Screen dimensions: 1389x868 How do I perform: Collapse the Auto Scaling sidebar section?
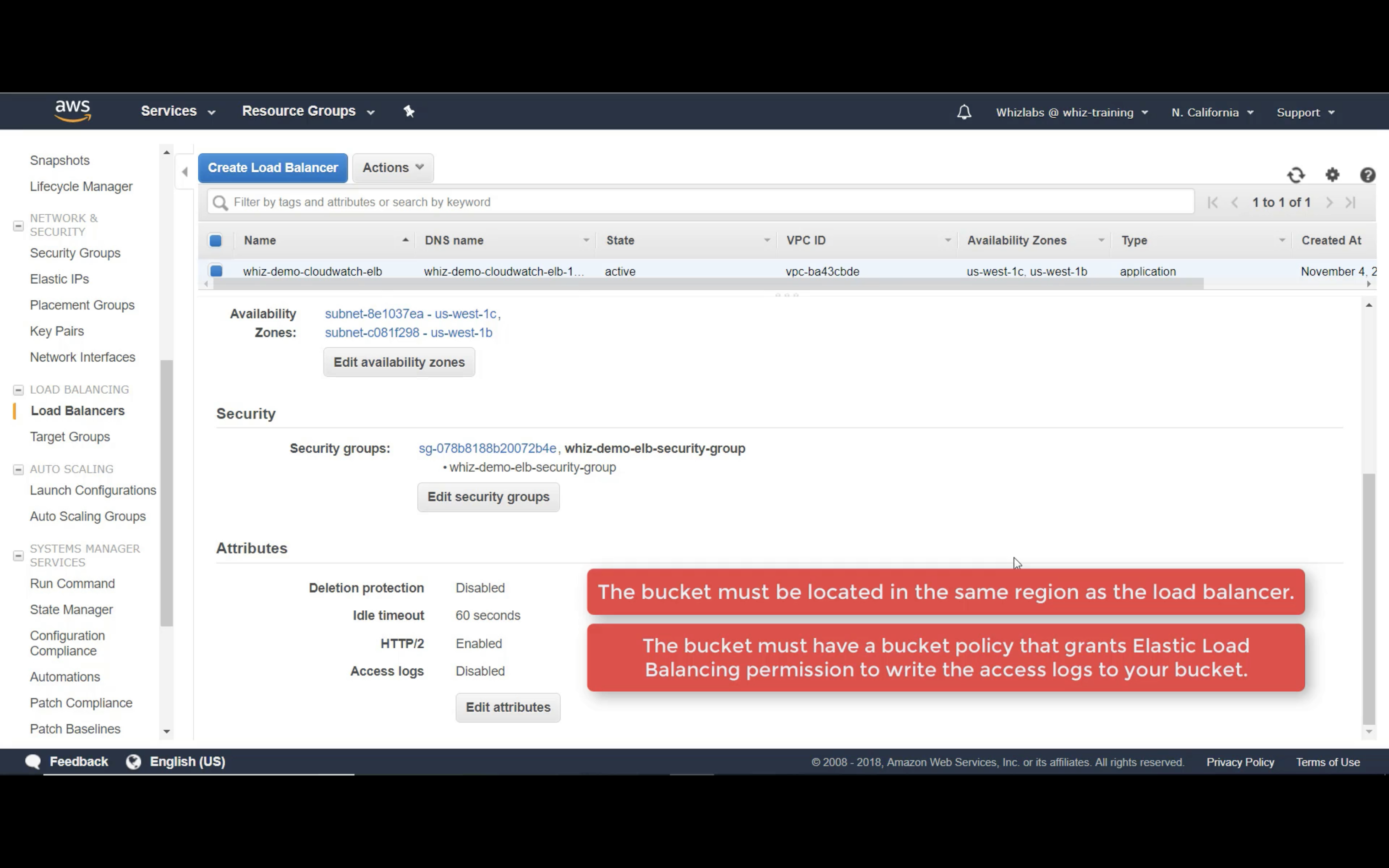[x=18, y=470]
